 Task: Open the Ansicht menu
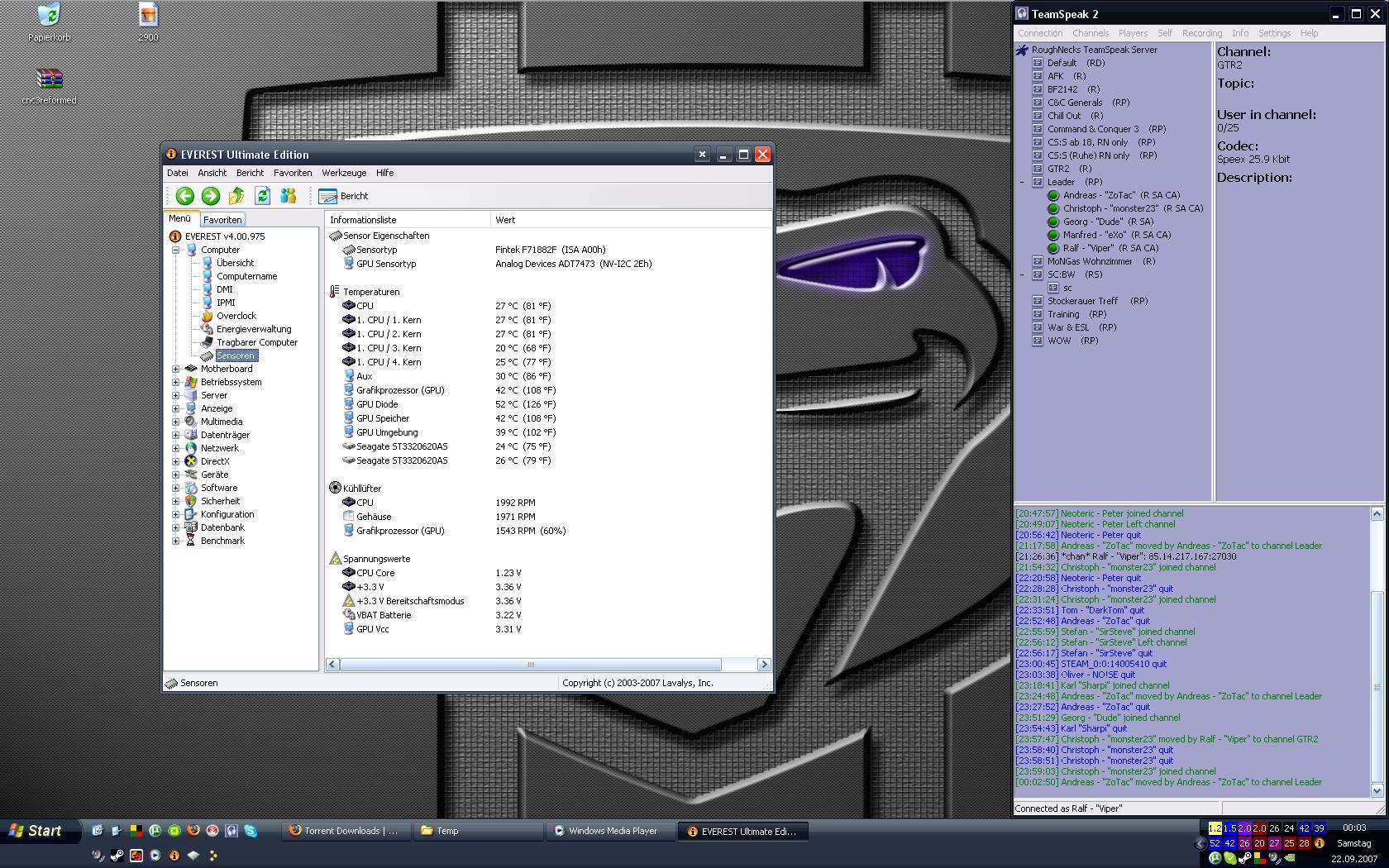point(212,173)
